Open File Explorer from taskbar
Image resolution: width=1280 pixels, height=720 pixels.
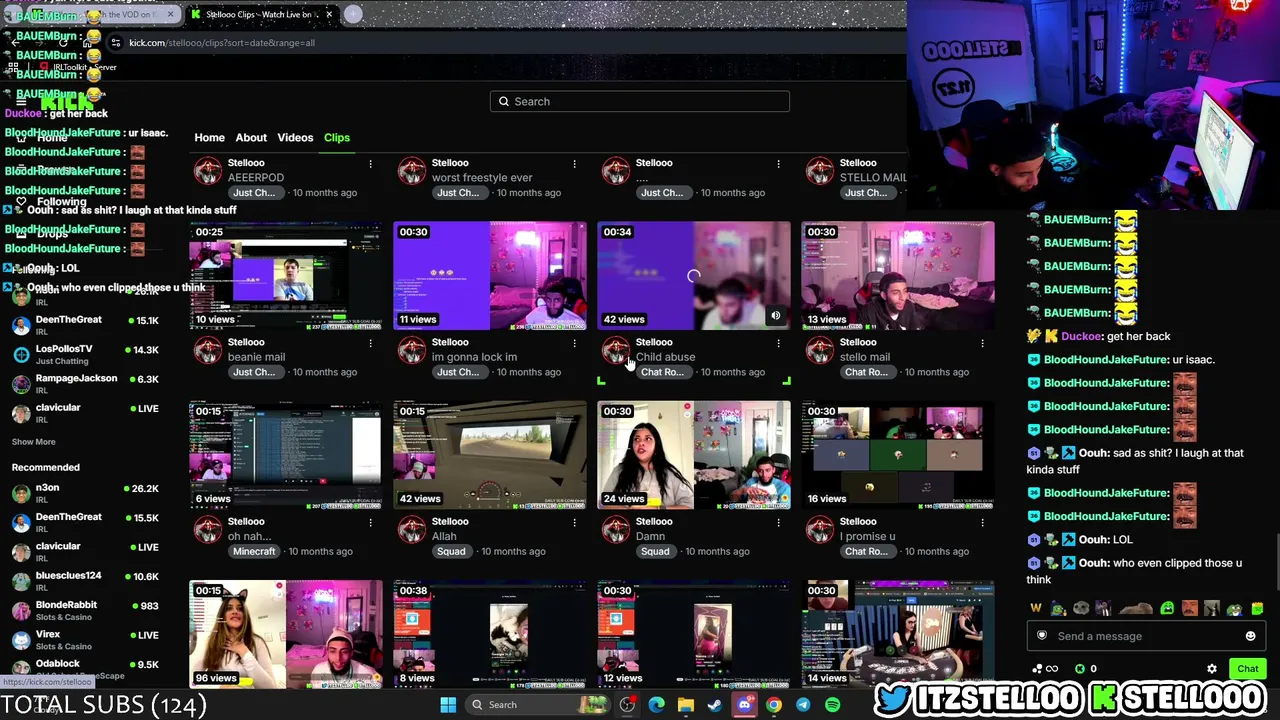686,705
